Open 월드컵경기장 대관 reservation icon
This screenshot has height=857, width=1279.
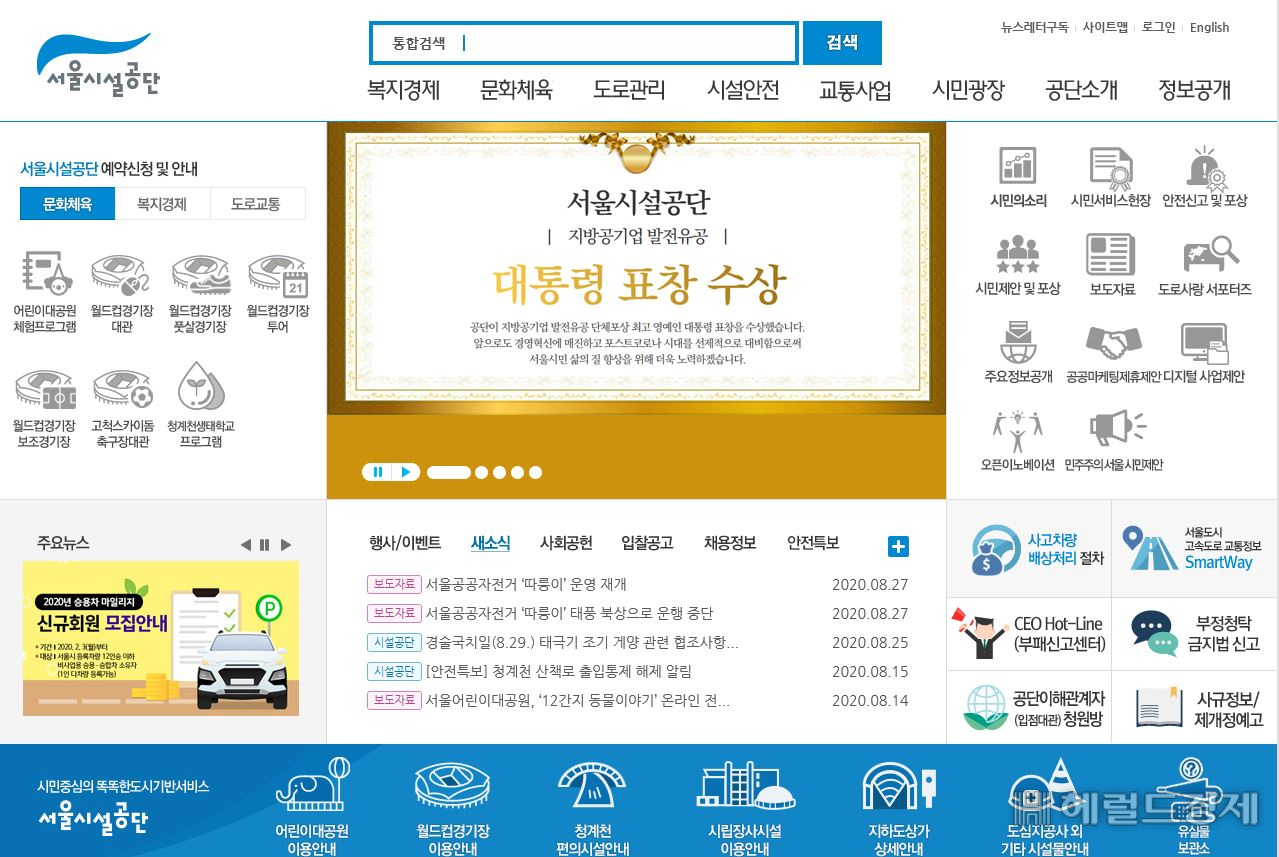[x=121, y=274]
